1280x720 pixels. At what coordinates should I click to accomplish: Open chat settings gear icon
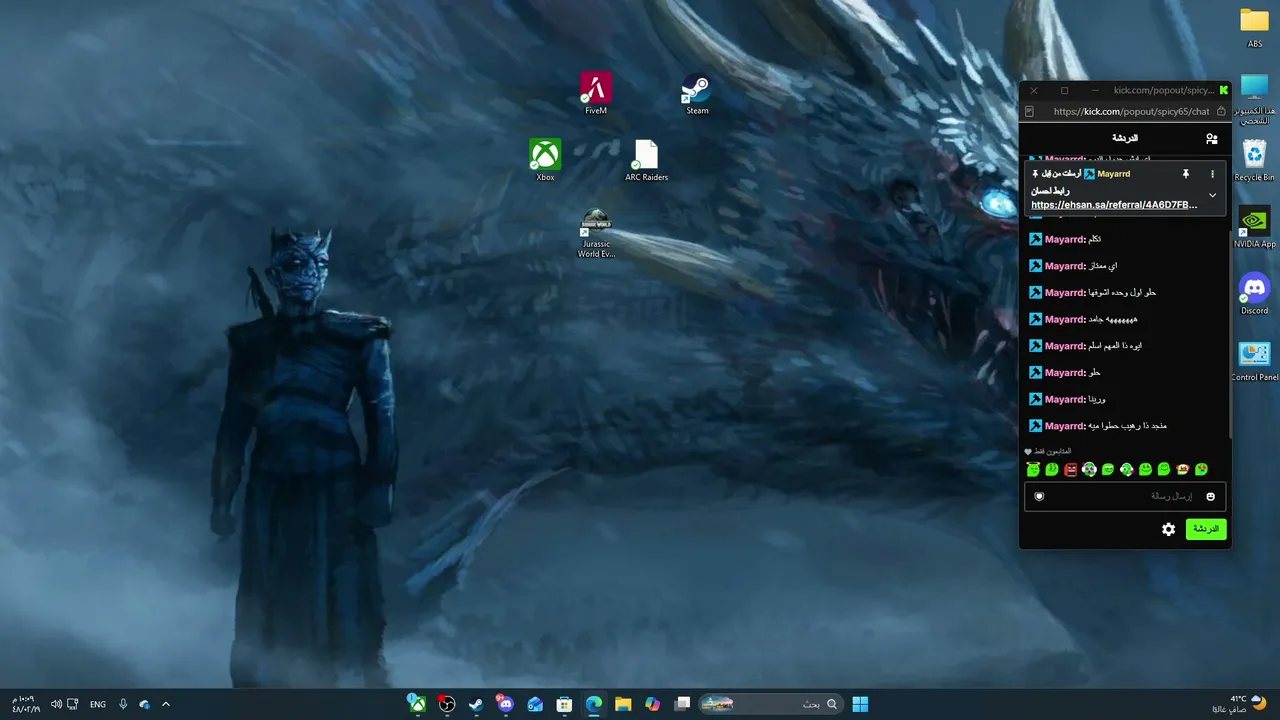1168,529
